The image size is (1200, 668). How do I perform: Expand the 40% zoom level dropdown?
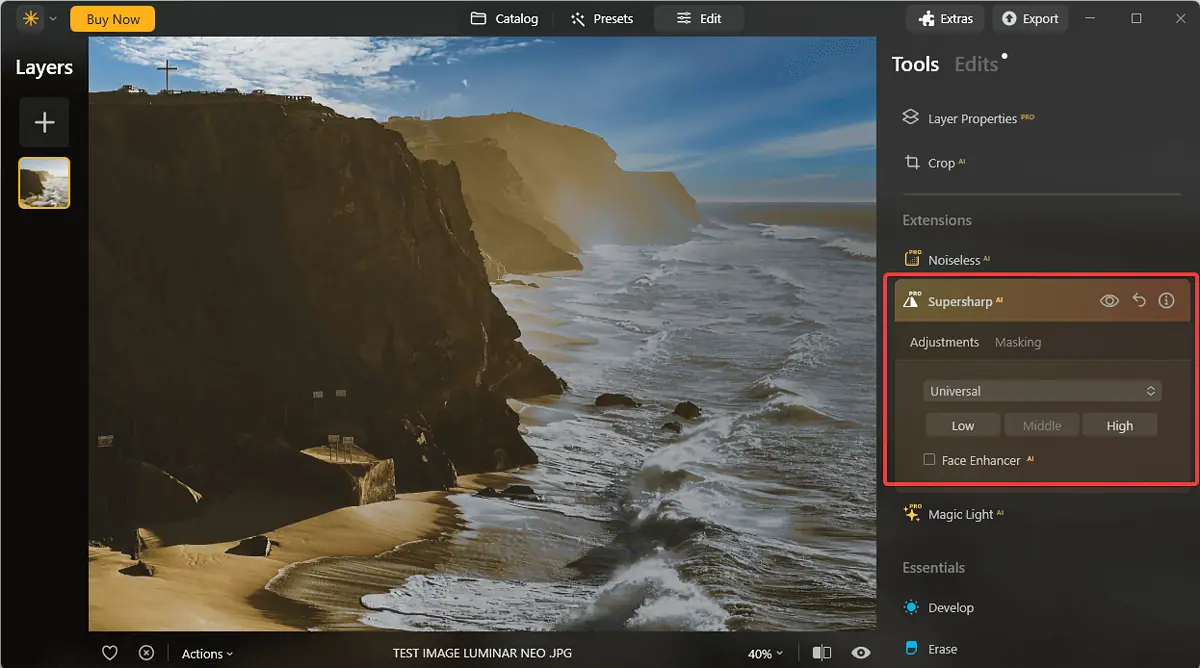(765, 654)
